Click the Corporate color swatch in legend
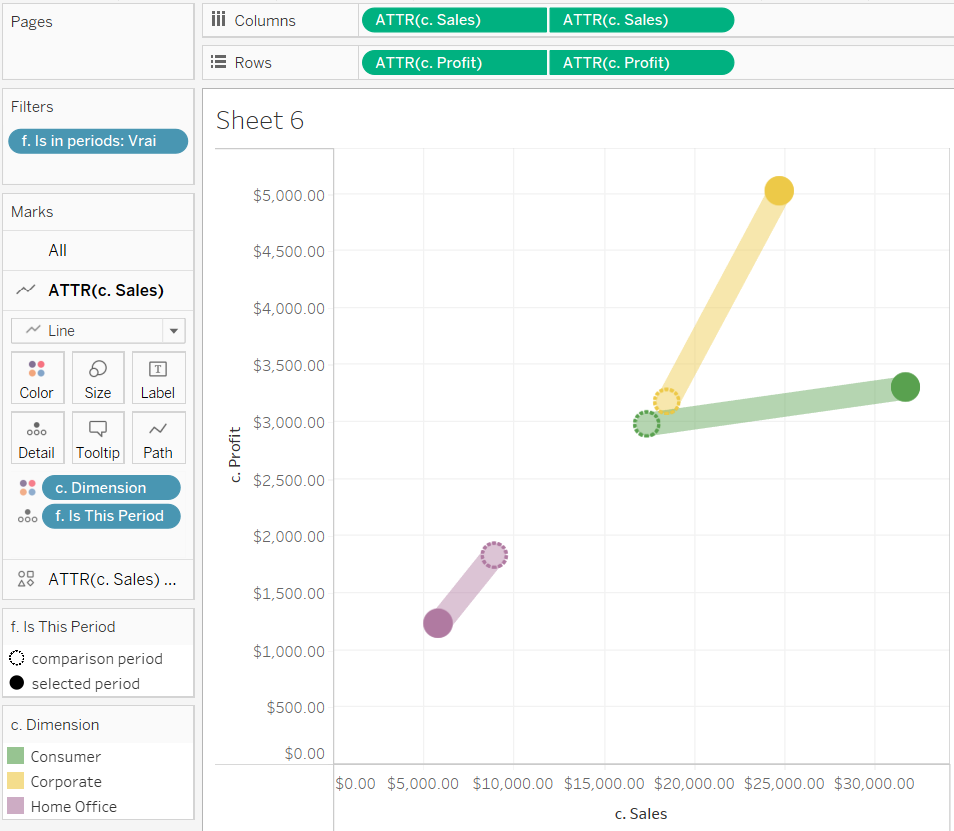The image size is (954, 831). point(17,782)
